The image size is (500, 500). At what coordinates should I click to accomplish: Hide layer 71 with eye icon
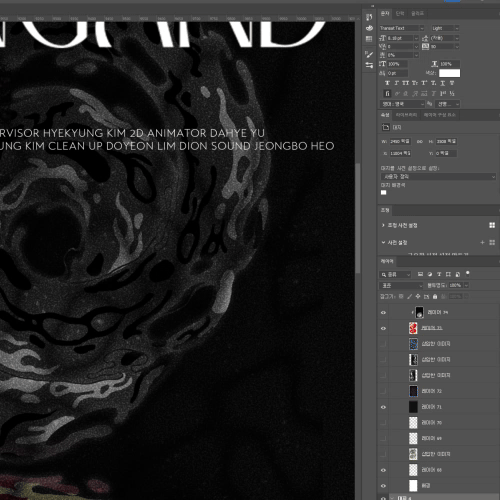(x=383, y=407)
